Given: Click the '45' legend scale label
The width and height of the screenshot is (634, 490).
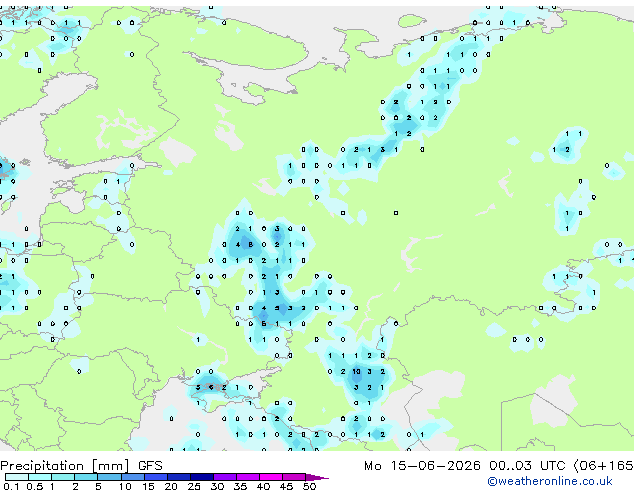Looking at the screenshot, I should tap(286, 486).
